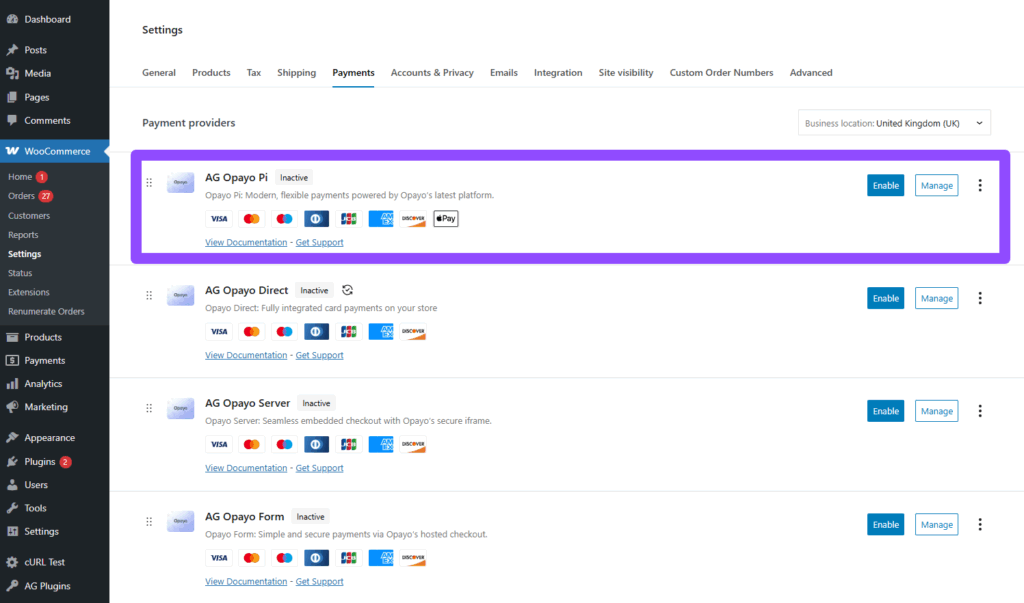Open more options for AG Opayo Server
Viewport: 1024px width, 603px height.
[x=980, y=411]
